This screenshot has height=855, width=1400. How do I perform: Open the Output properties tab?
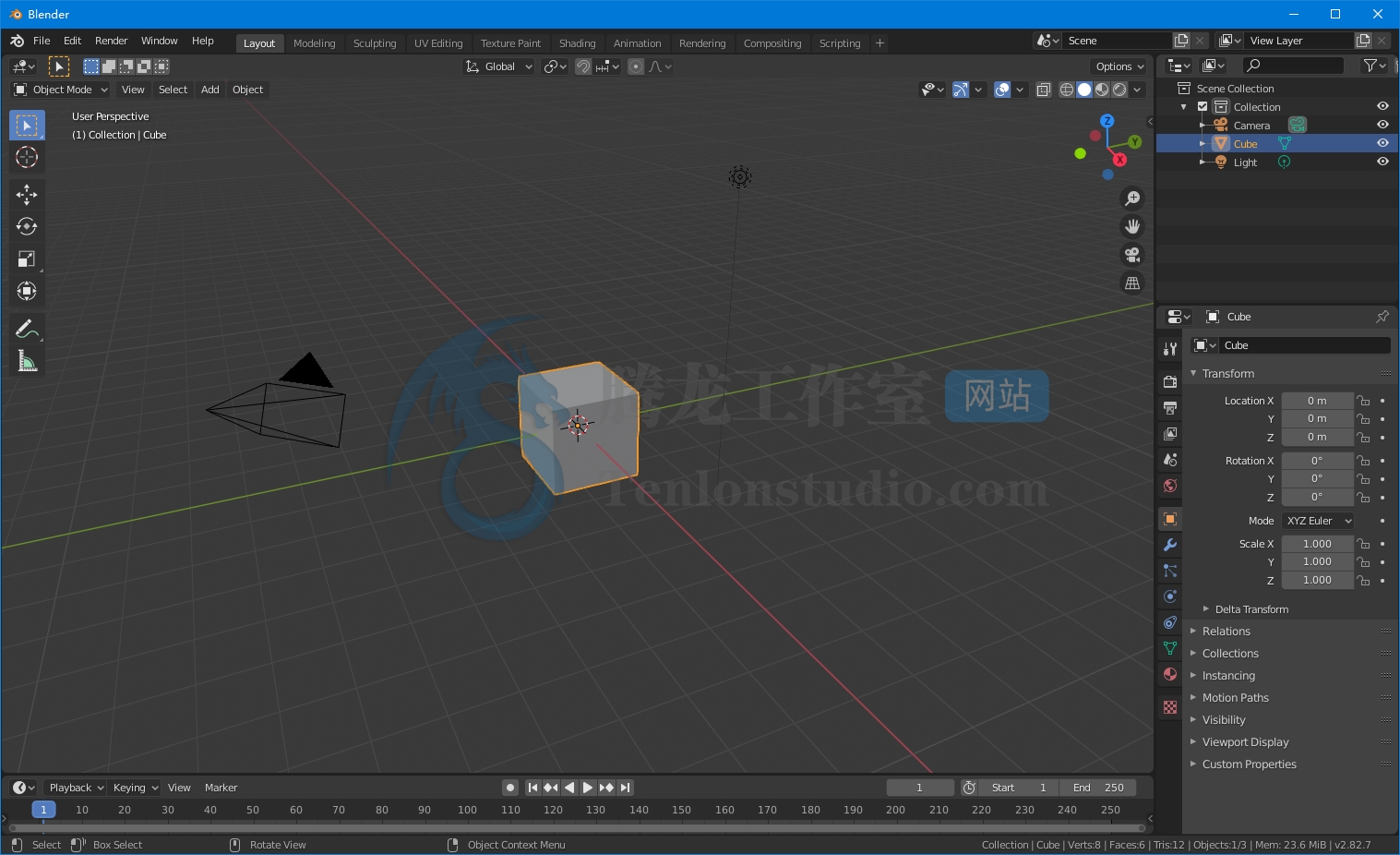coord(1170,408)
